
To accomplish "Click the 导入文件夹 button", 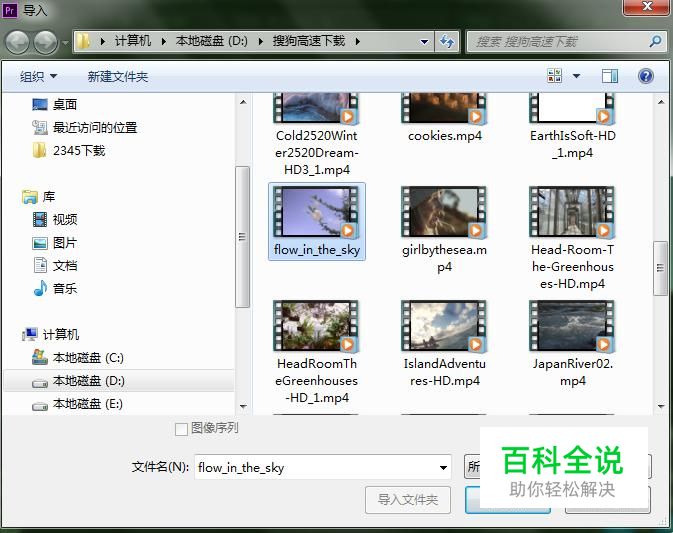I will coord(408,500).
